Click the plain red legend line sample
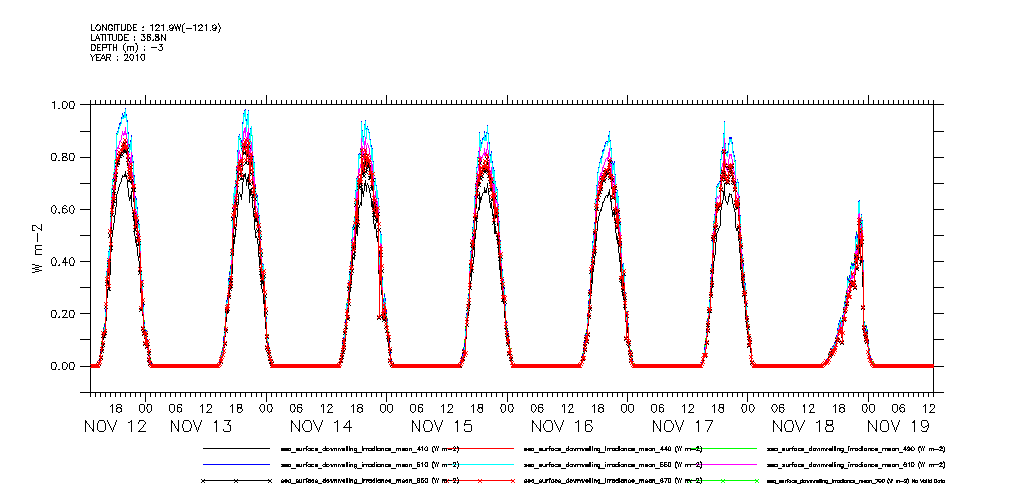1009x504 pixels. tap(479, 447)
